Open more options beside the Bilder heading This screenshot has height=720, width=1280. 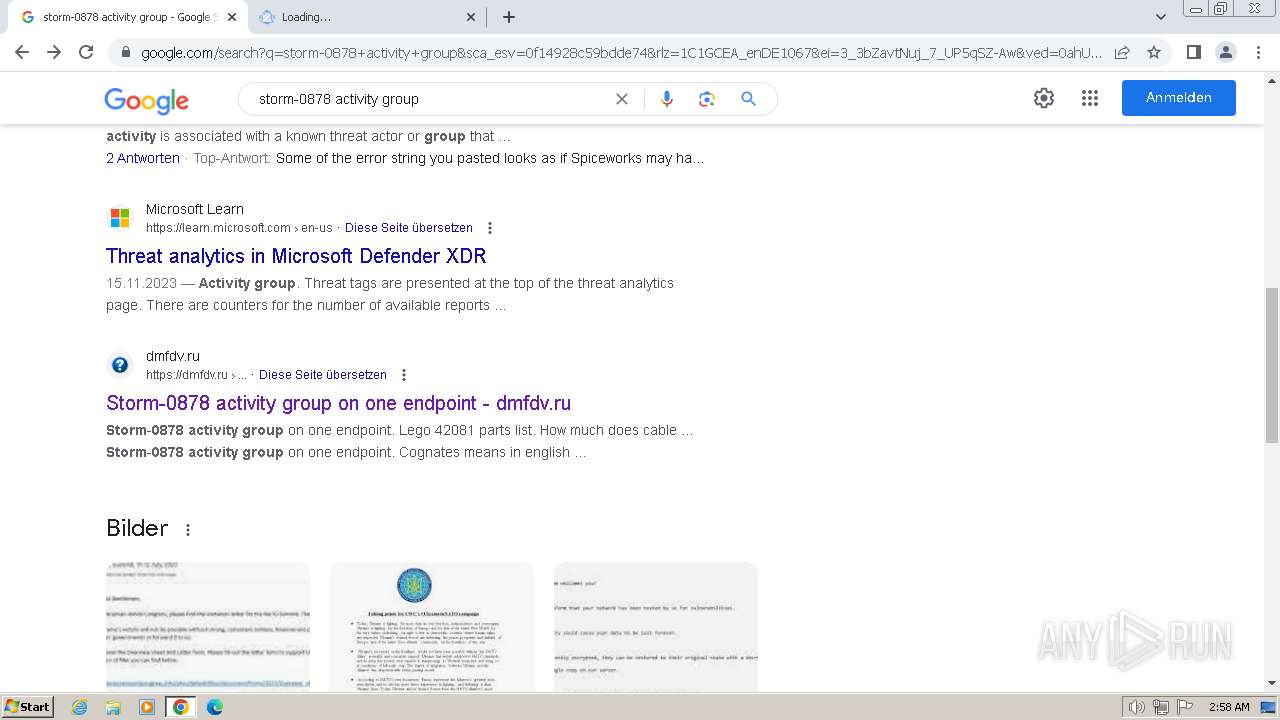coord(187,530)
